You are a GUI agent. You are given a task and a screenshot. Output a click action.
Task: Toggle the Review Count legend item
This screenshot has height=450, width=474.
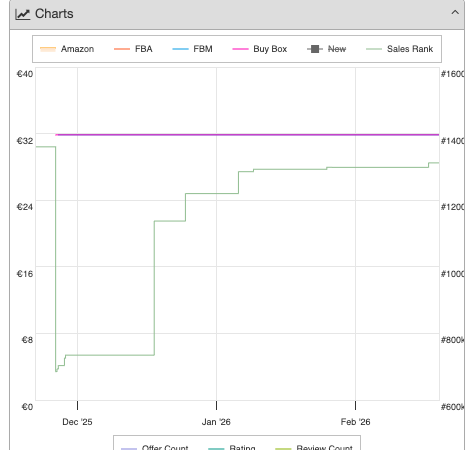click(x=314, y=447)
